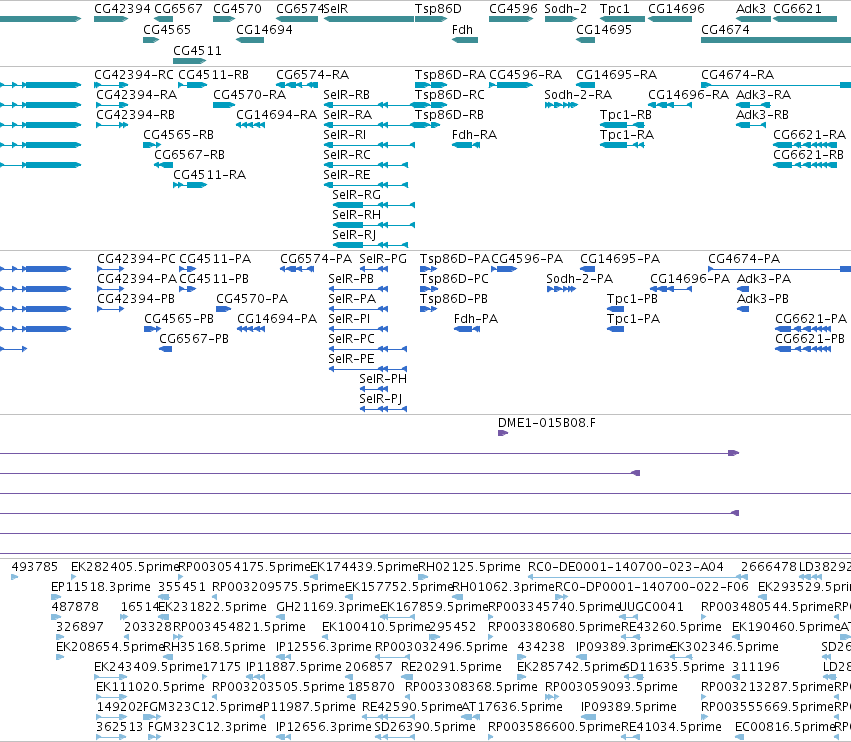Select EST label 311196
The height and width of the screenshot is (742, 851).
point(756,667)
